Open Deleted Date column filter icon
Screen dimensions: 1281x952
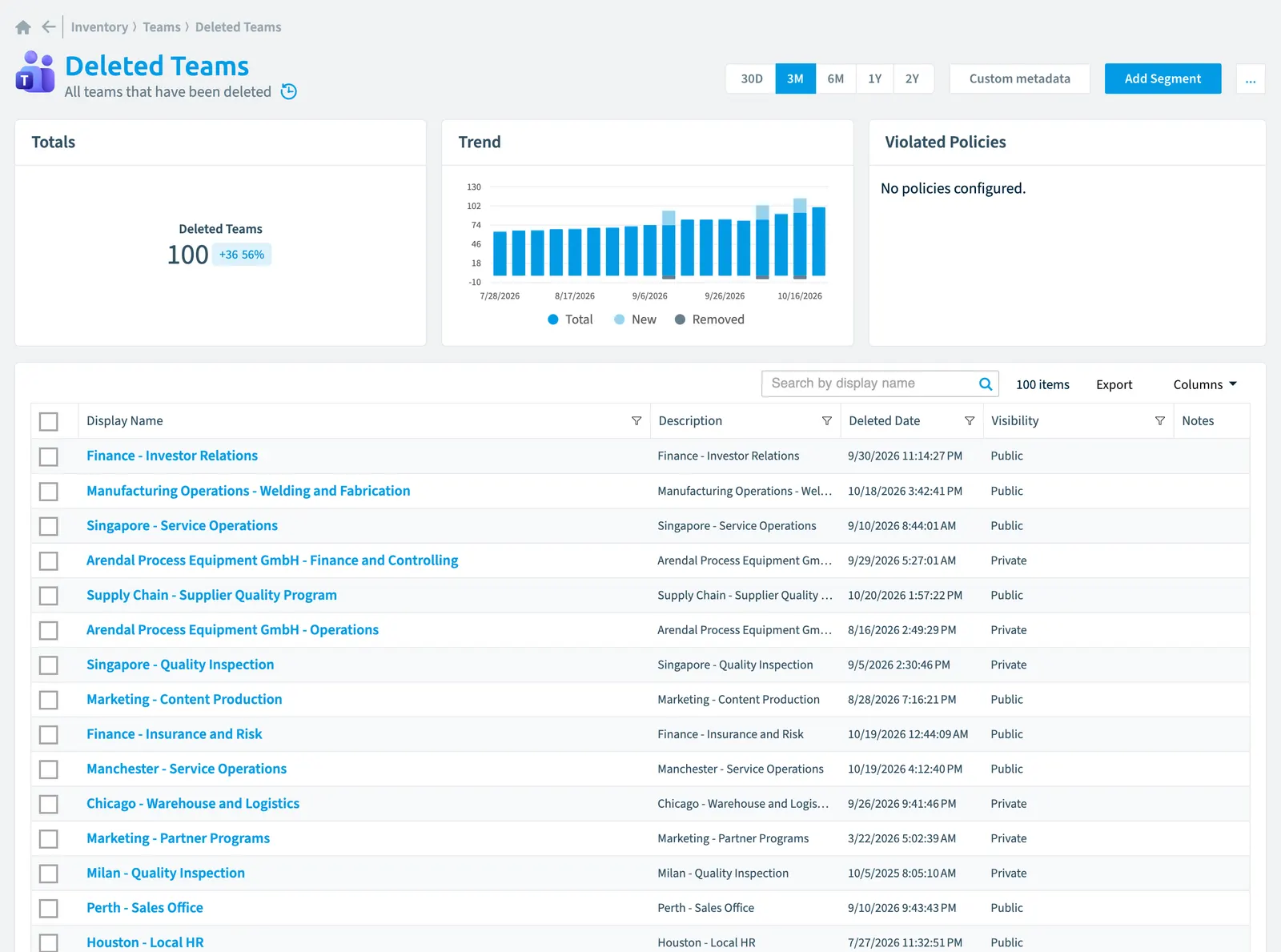[970, 421]
